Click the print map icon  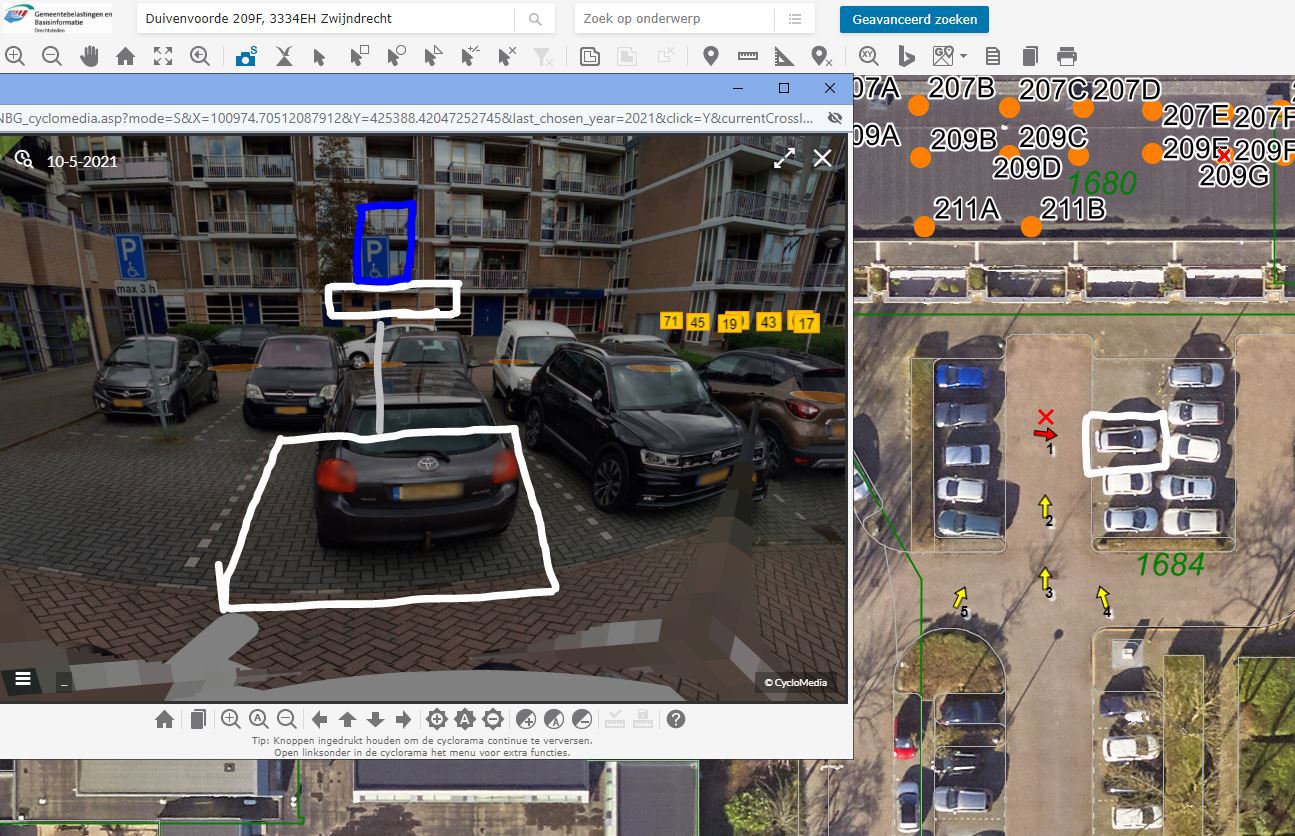point(1067,56)
